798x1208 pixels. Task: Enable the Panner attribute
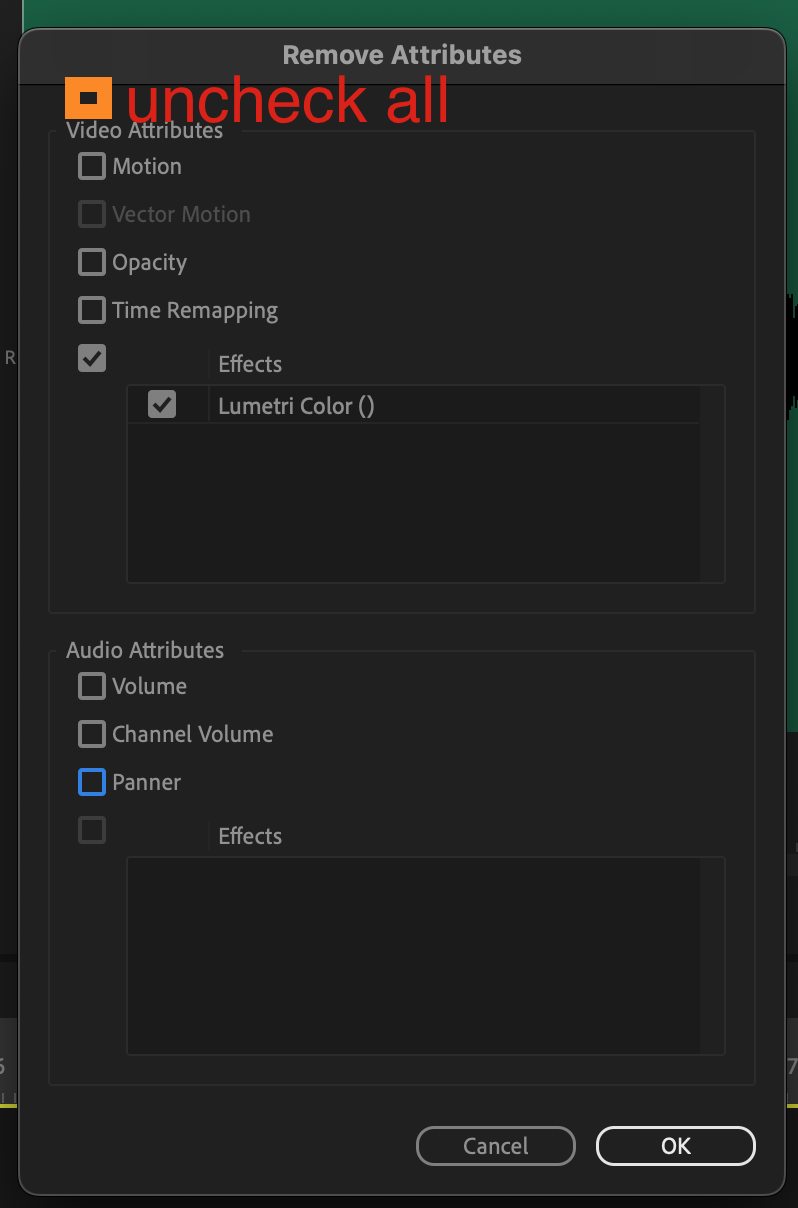point(91,782)
